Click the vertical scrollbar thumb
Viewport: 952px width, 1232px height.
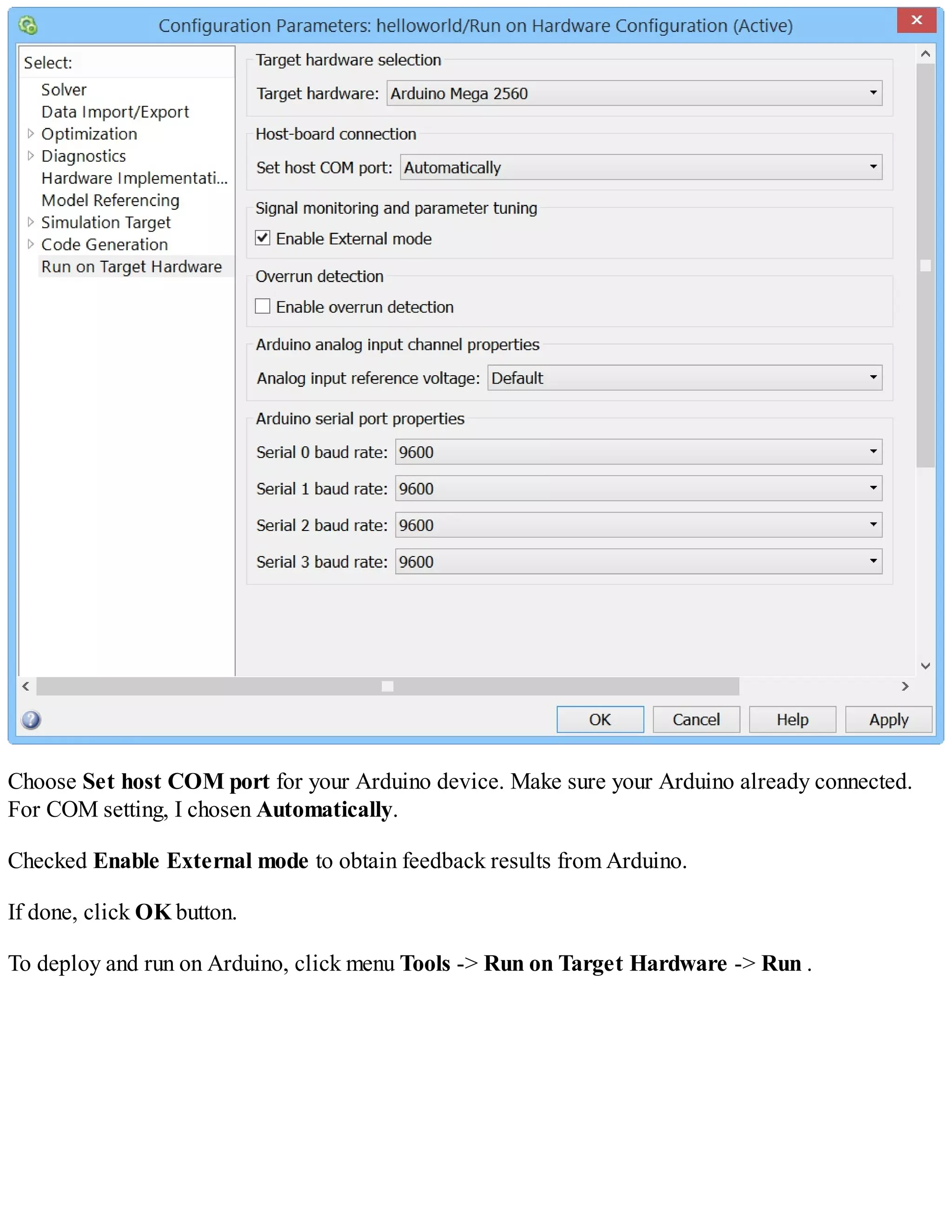pyautogui.click(x=926, y=265)
